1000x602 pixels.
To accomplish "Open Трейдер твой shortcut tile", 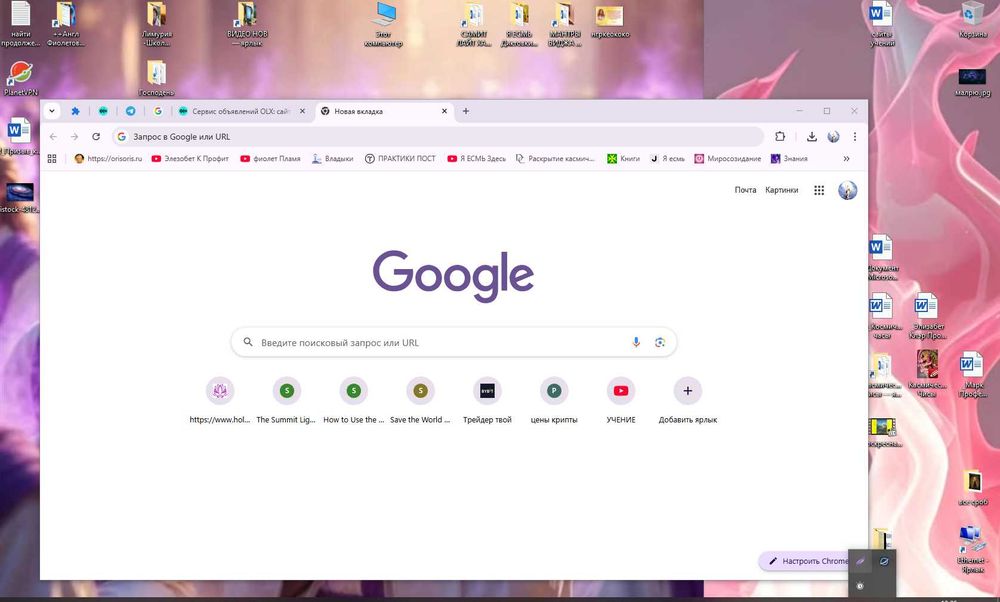I will pos(487,401).
